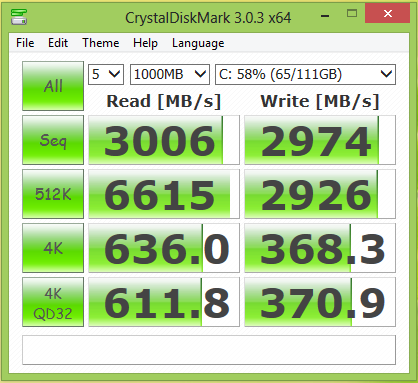Select the 4K write result 368.3
Screen dimensions: 418x383
click(x=320, y=248)
